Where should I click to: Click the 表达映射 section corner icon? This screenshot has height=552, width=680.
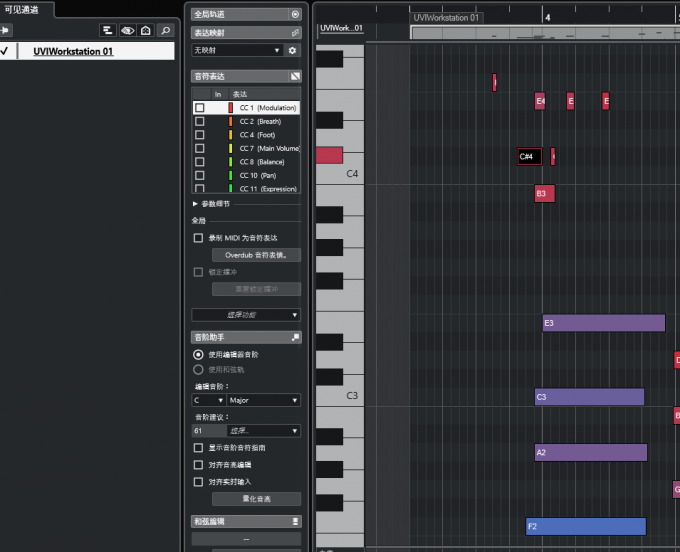click(295, 33)
